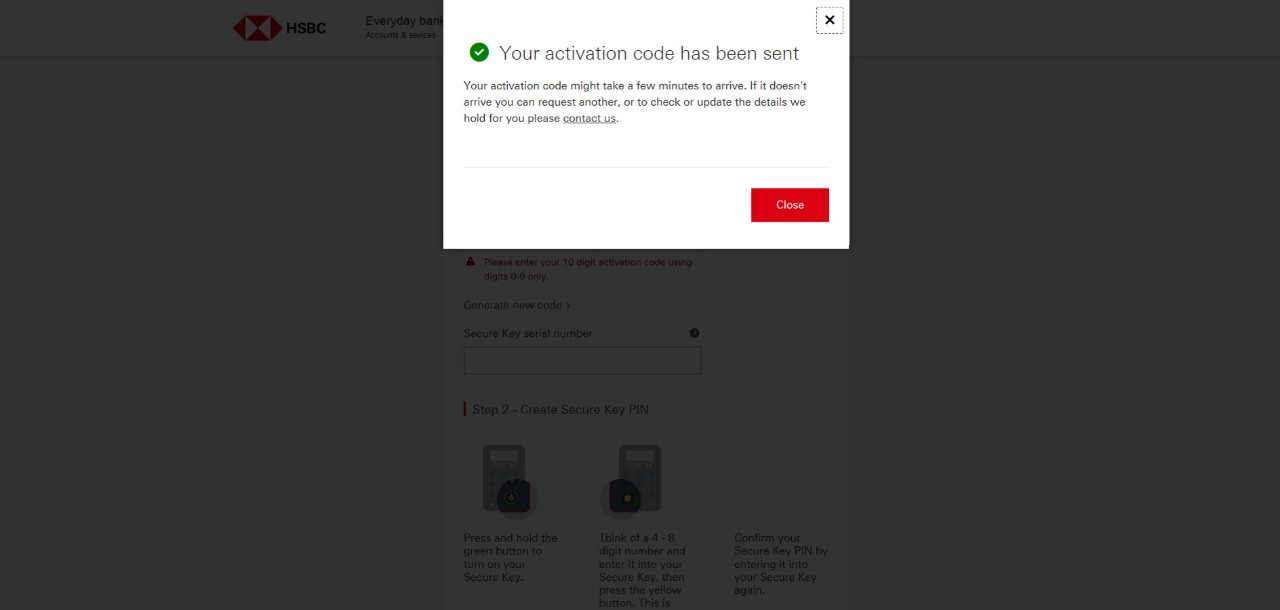Click the green checkmark success icon
The height and width of the screenshot is (610, 1280).
(x=479, y=53)
